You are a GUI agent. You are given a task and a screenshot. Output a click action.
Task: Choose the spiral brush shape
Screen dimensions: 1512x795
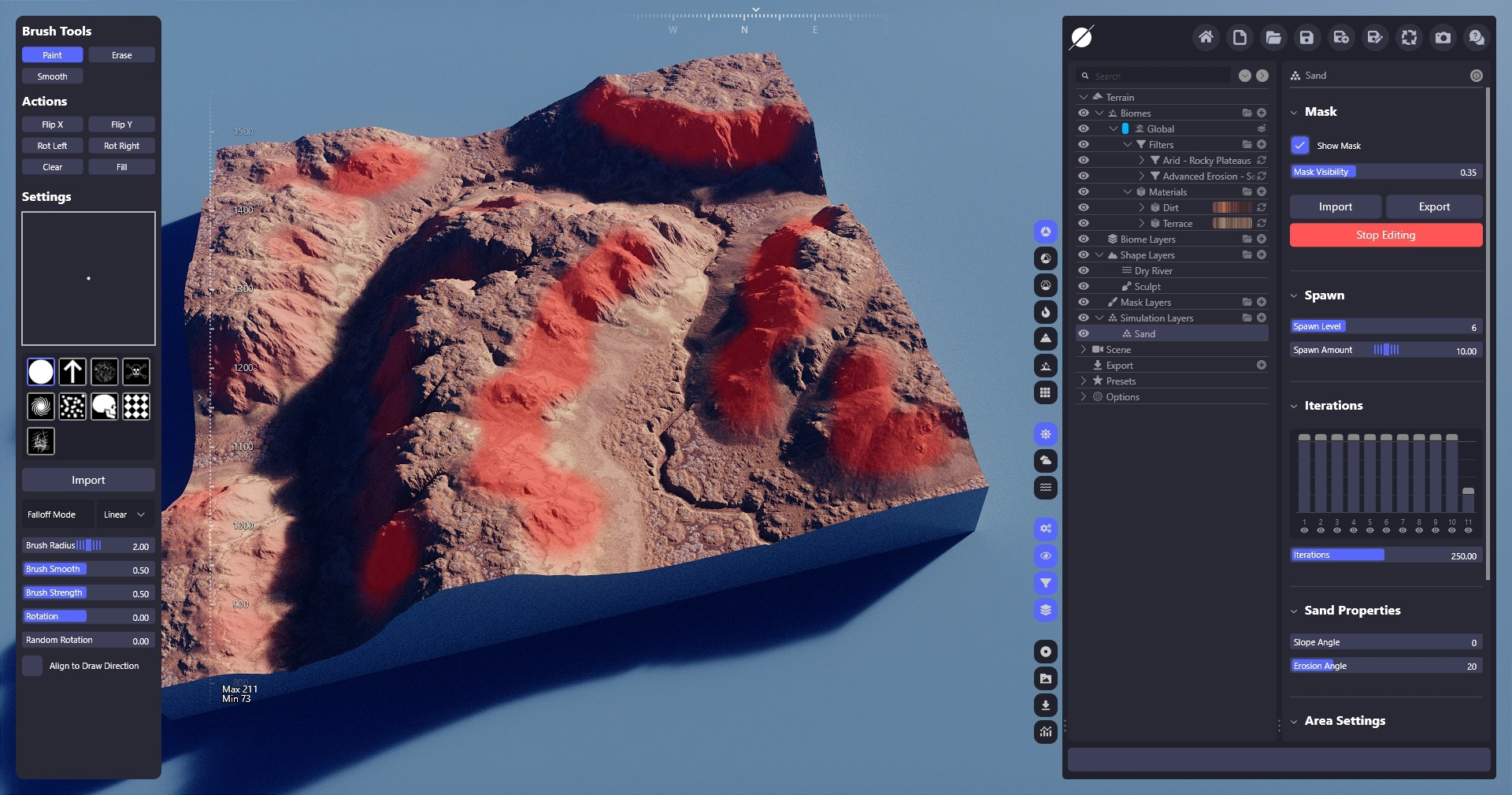[41, 407]
